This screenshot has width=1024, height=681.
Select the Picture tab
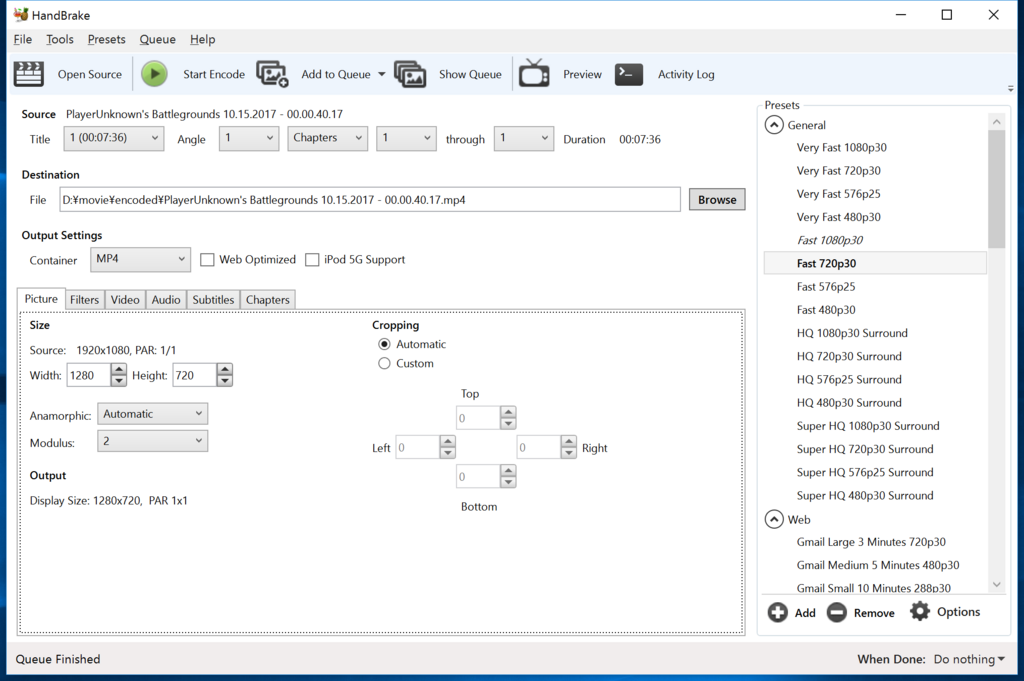click(x=41, y=298)
